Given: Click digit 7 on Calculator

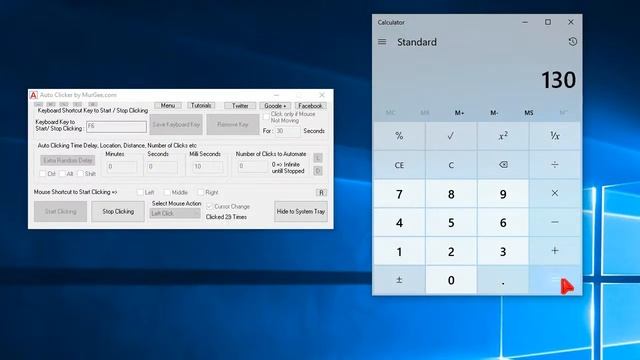Looking at the screenshot, I should point(399,193).
